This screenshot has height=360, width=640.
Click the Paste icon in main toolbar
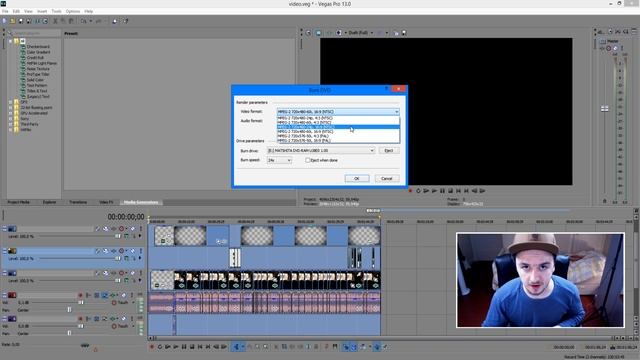[71, 21]
